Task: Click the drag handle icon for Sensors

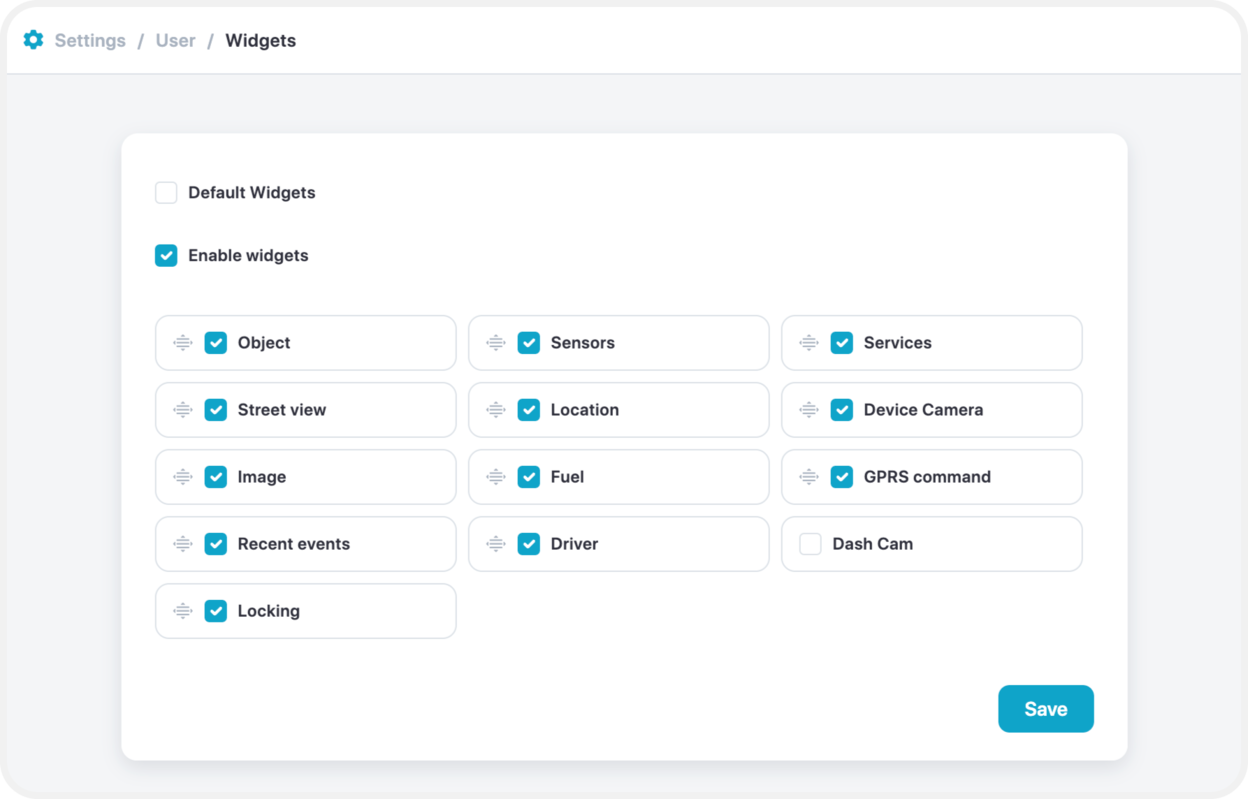Action: point(496,343)
